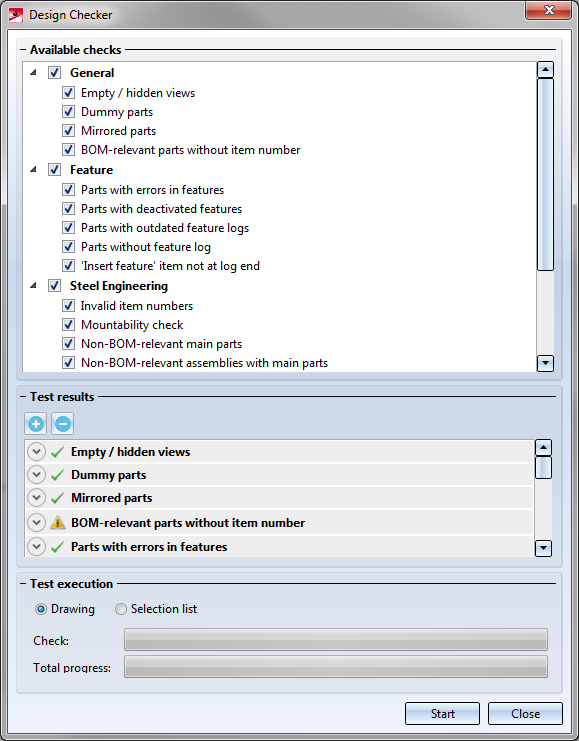Select the Selection list radio button
The image size is (579, 741).
(x=121, y=609)
